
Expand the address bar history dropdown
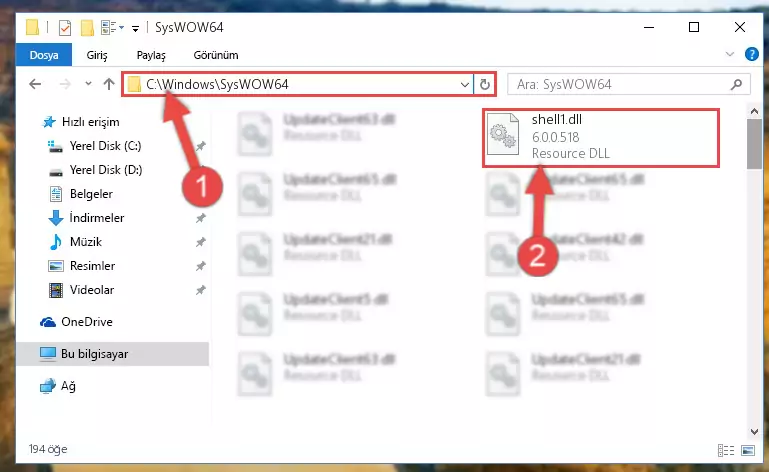[x=464, y=84]
